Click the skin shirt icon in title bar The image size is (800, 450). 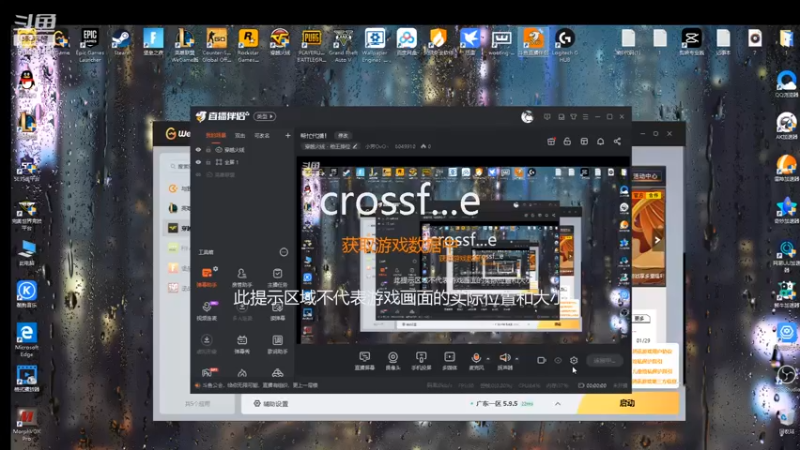click(573, 117)
